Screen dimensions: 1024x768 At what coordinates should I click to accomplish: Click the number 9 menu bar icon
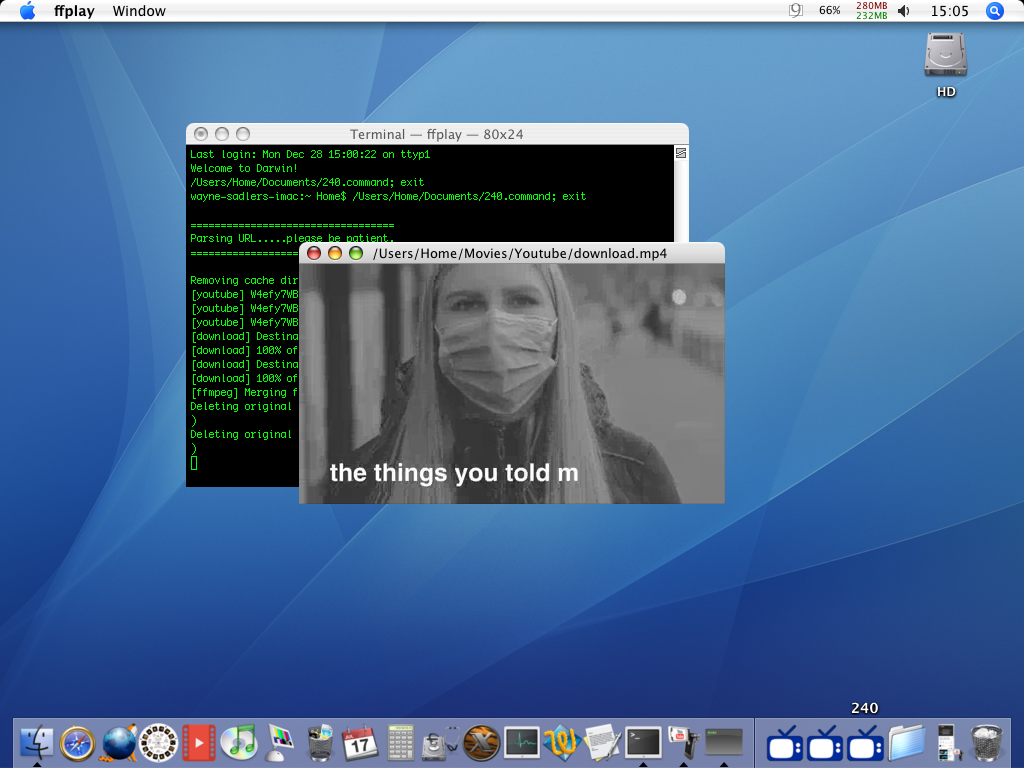pos(795,10)
